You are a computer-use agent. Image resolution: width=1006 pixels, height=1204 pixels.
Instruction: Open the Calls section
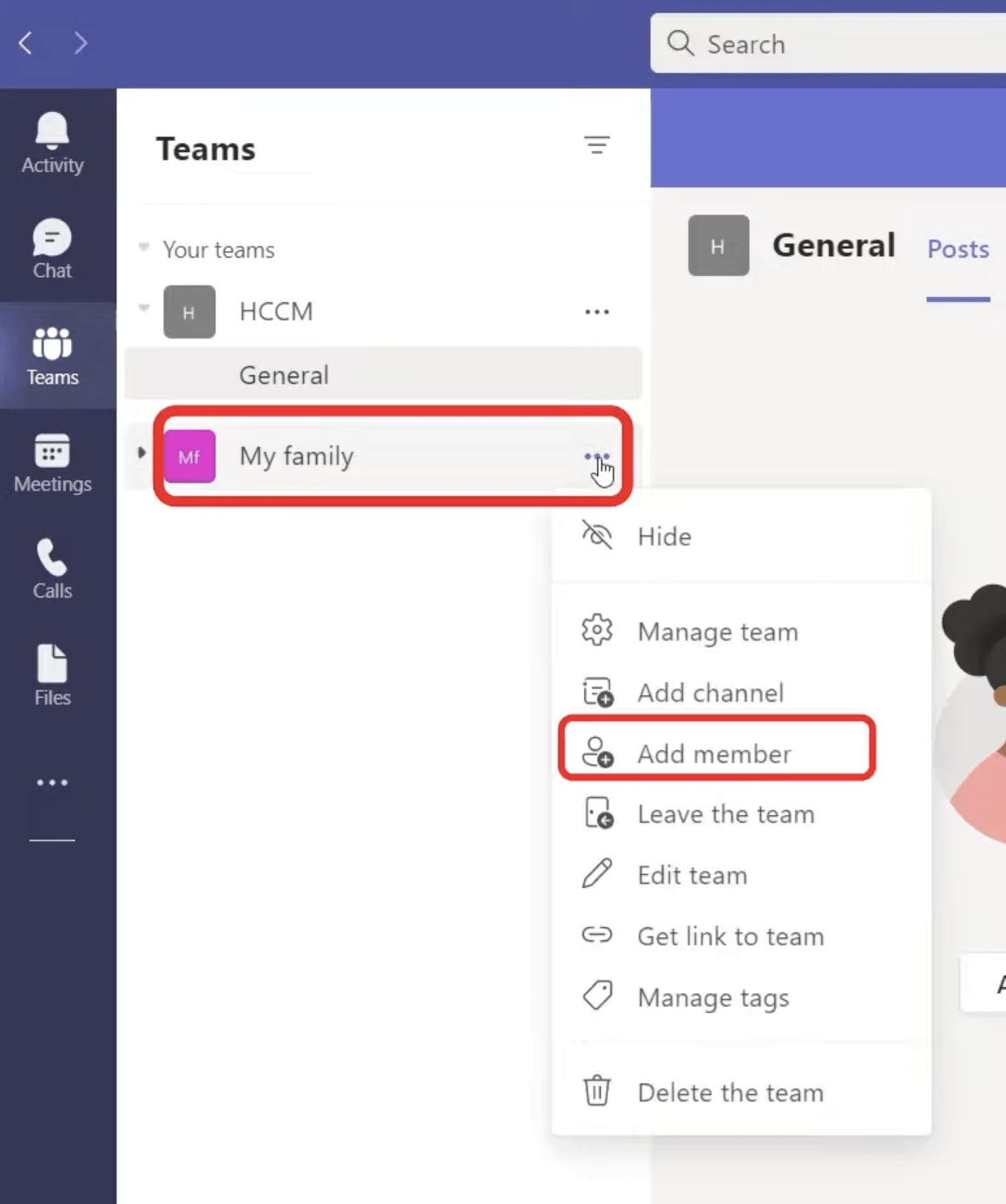click(52, 569)
